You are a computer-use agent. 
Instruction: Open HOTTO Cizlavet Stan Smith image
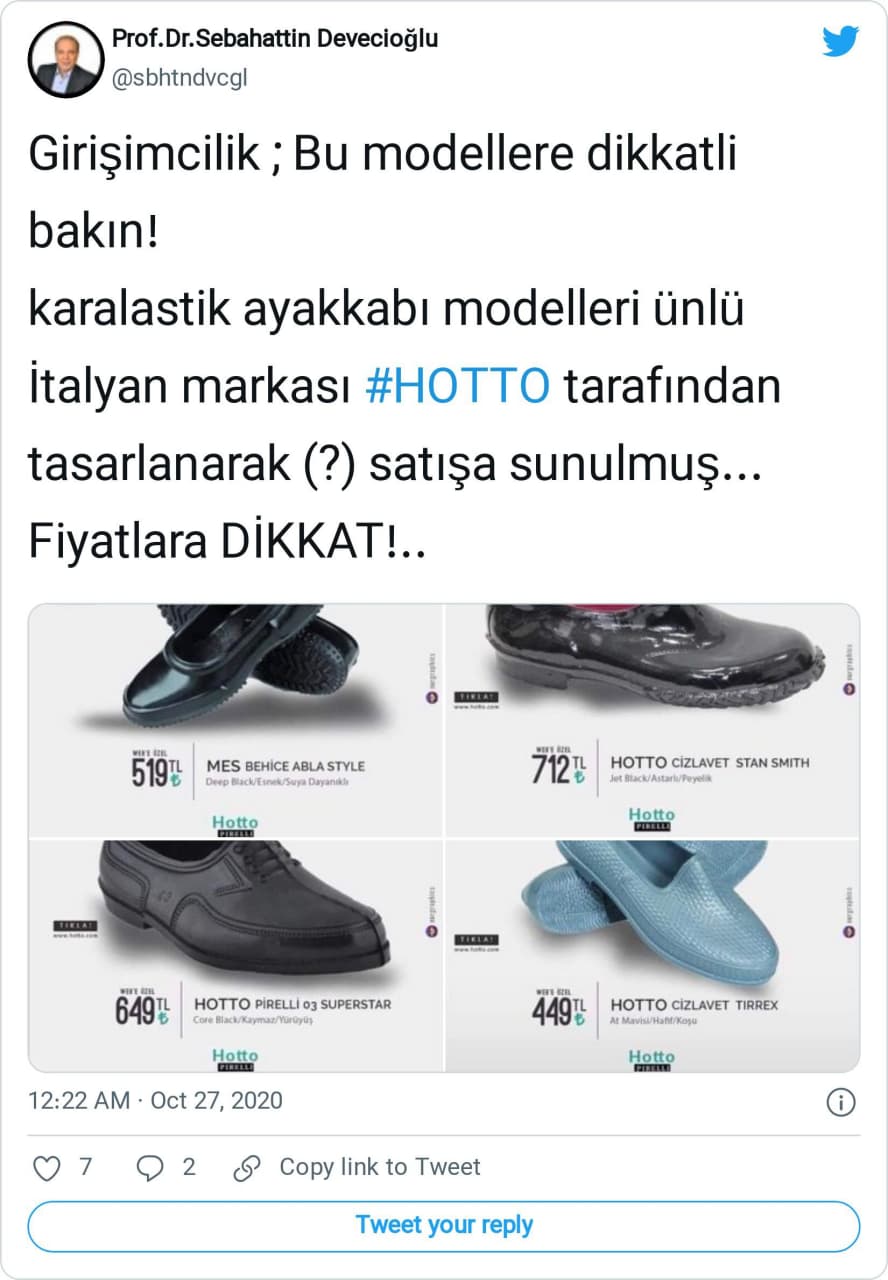pos(653,721)
